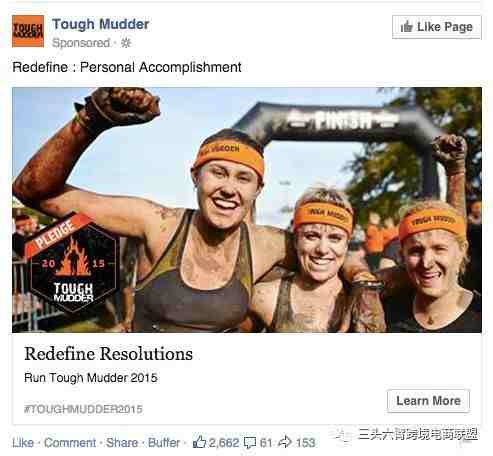Open the Tough Mudder page name link

pos(101,24)
